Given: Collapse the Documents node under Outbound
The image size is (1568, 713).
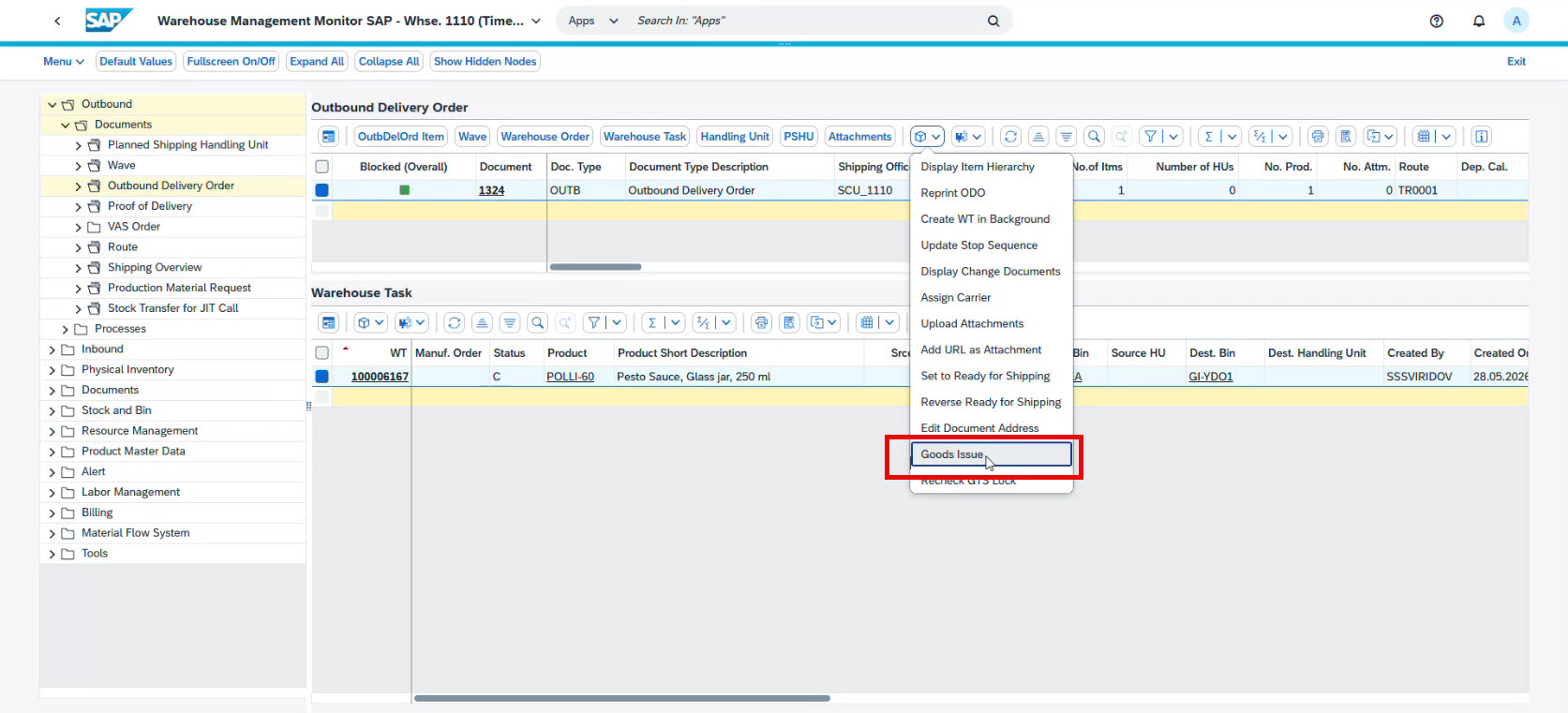Looking at the screenshot, I should 66,125.
